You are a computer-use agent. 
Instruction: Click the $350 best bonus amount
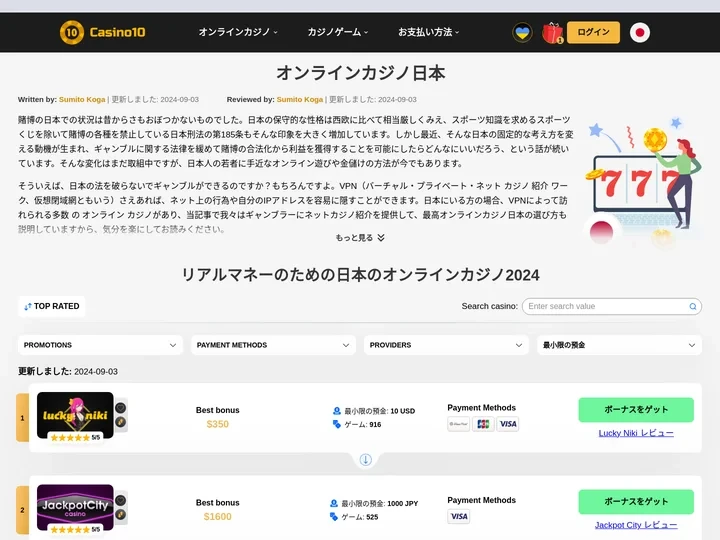218,424
